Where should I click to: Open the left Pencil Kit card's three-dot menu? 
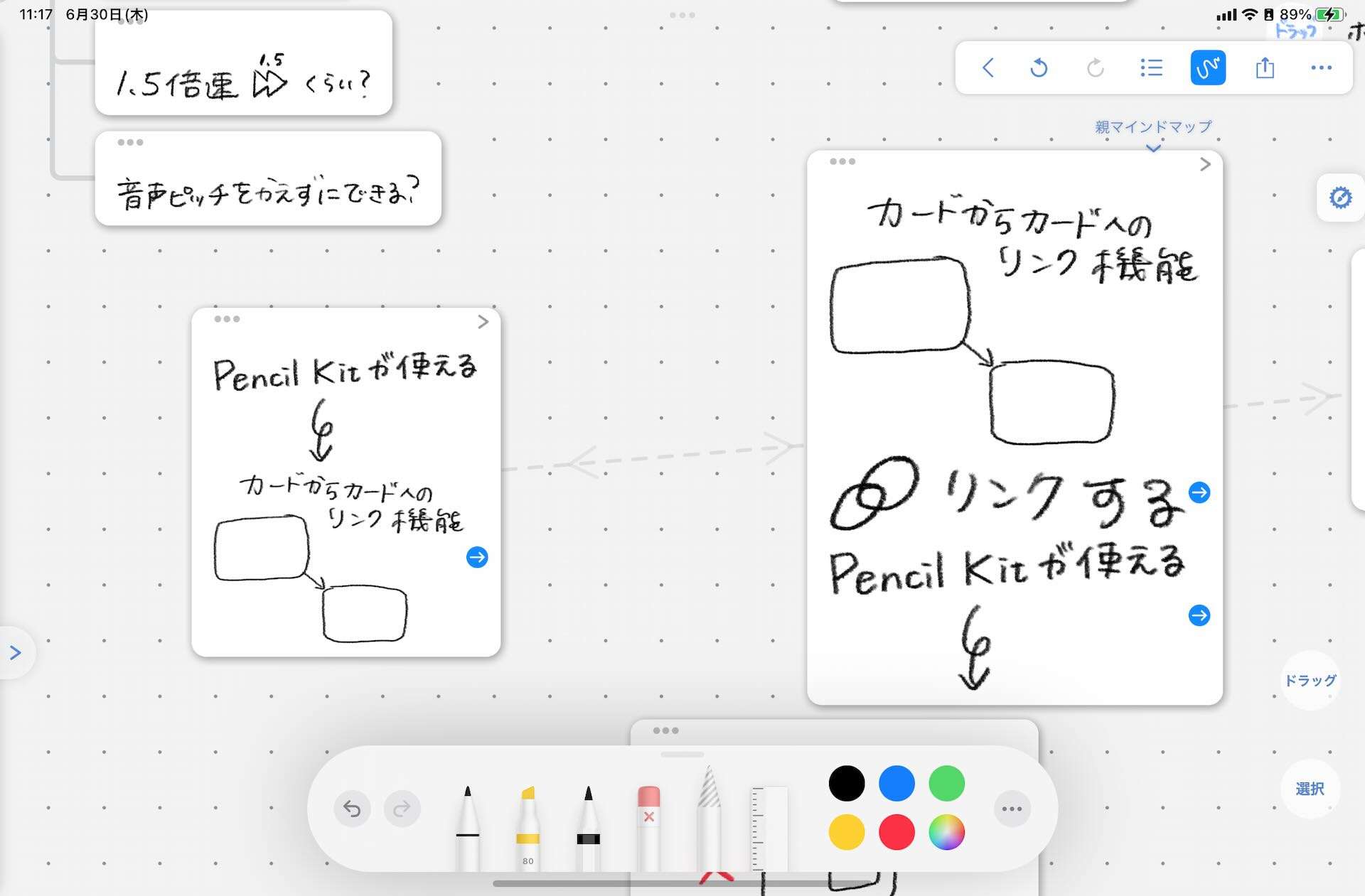pyautogui.click(x=227, y=319)
